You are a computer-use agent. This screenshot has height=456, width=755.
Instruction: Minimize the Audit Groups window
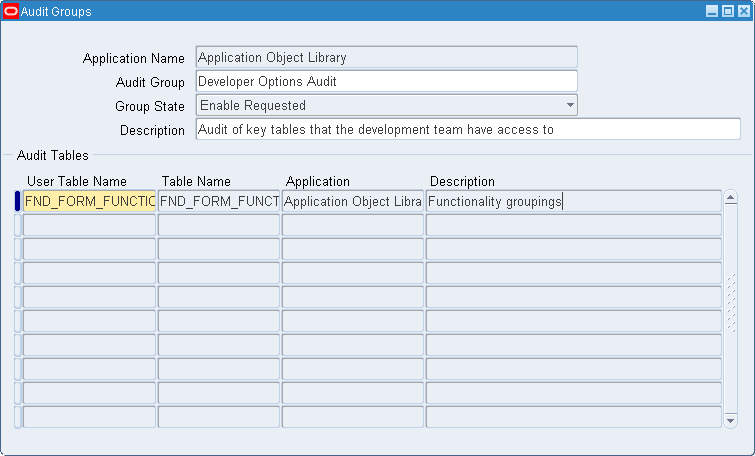(712, 11)
